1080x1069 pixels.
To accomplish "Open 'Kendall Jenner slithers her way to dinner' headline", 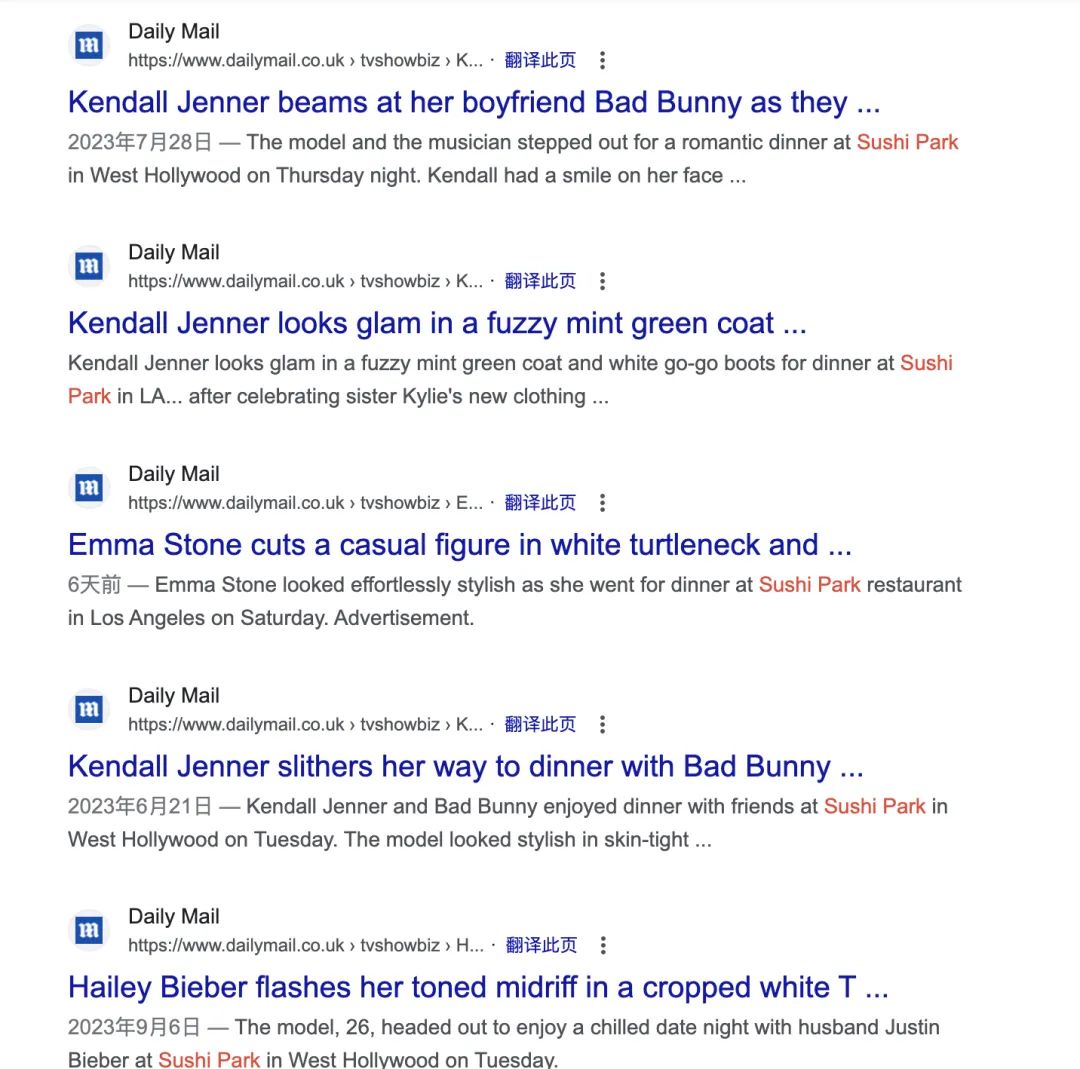I will point(466,767).
